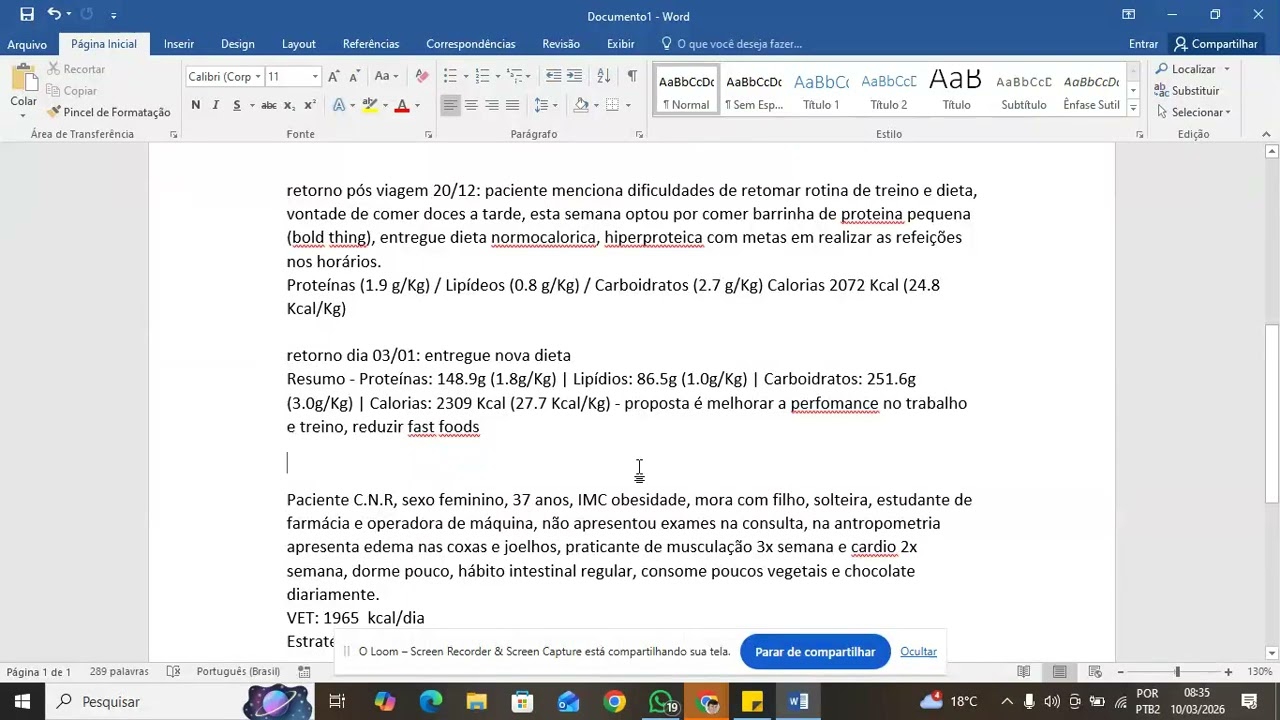Apply strikethrough abc formatting
The height and width of the screenshot is (720, 1280).
pos(268,105)
